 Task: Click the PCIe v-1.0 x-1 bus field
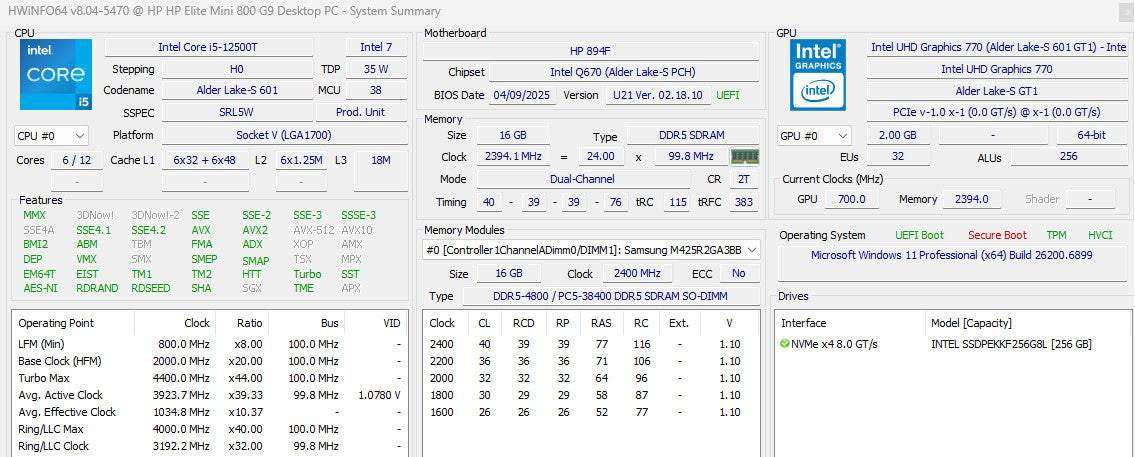click(x=998, y=112)
